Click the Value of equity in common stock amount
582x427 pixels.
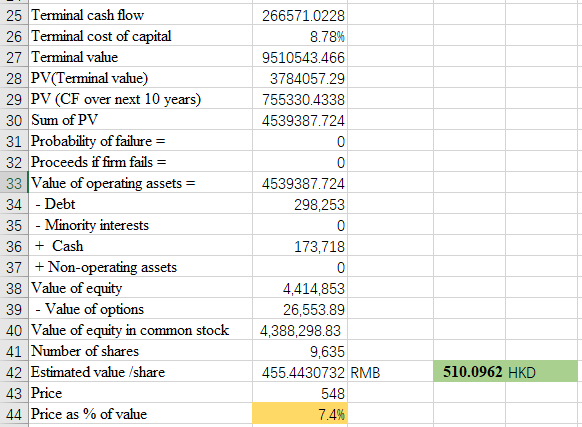300,330
